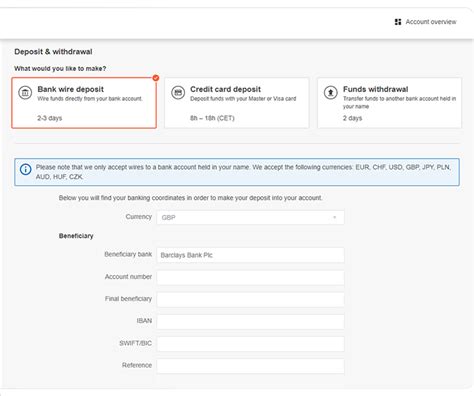This screenshot has width=474, height=396.
Task: Click the orange selected checkmark badge
Action: pyautogui.click(x=156, y=78)
